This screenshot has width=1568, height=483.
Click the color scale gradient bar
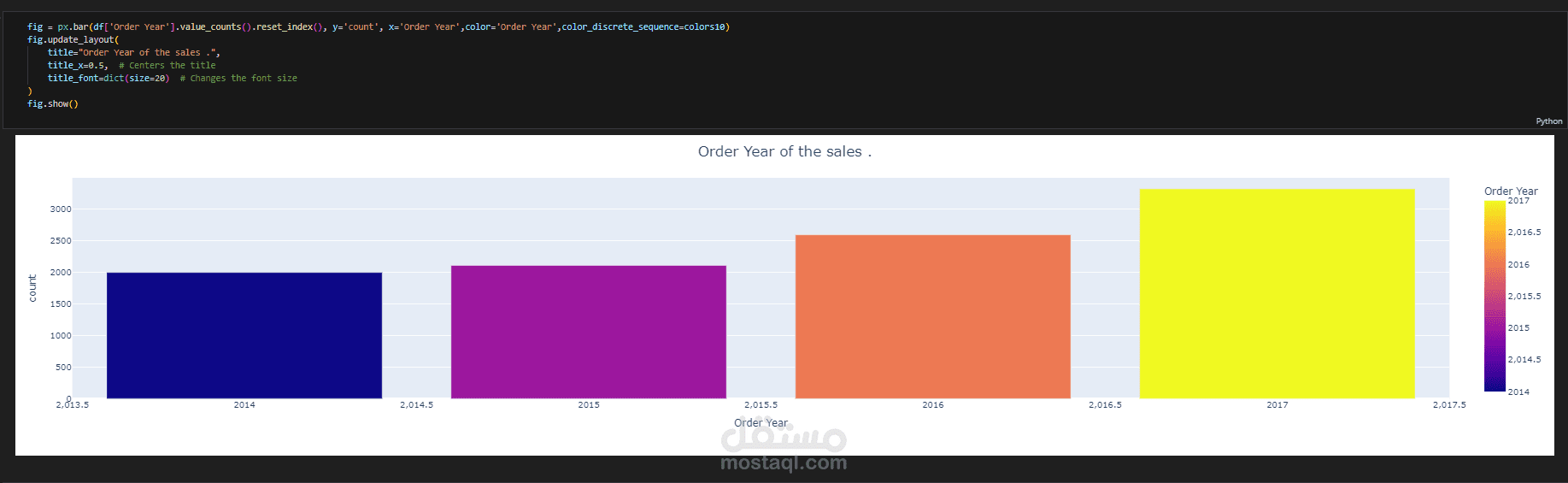[x=1495, y=296]
